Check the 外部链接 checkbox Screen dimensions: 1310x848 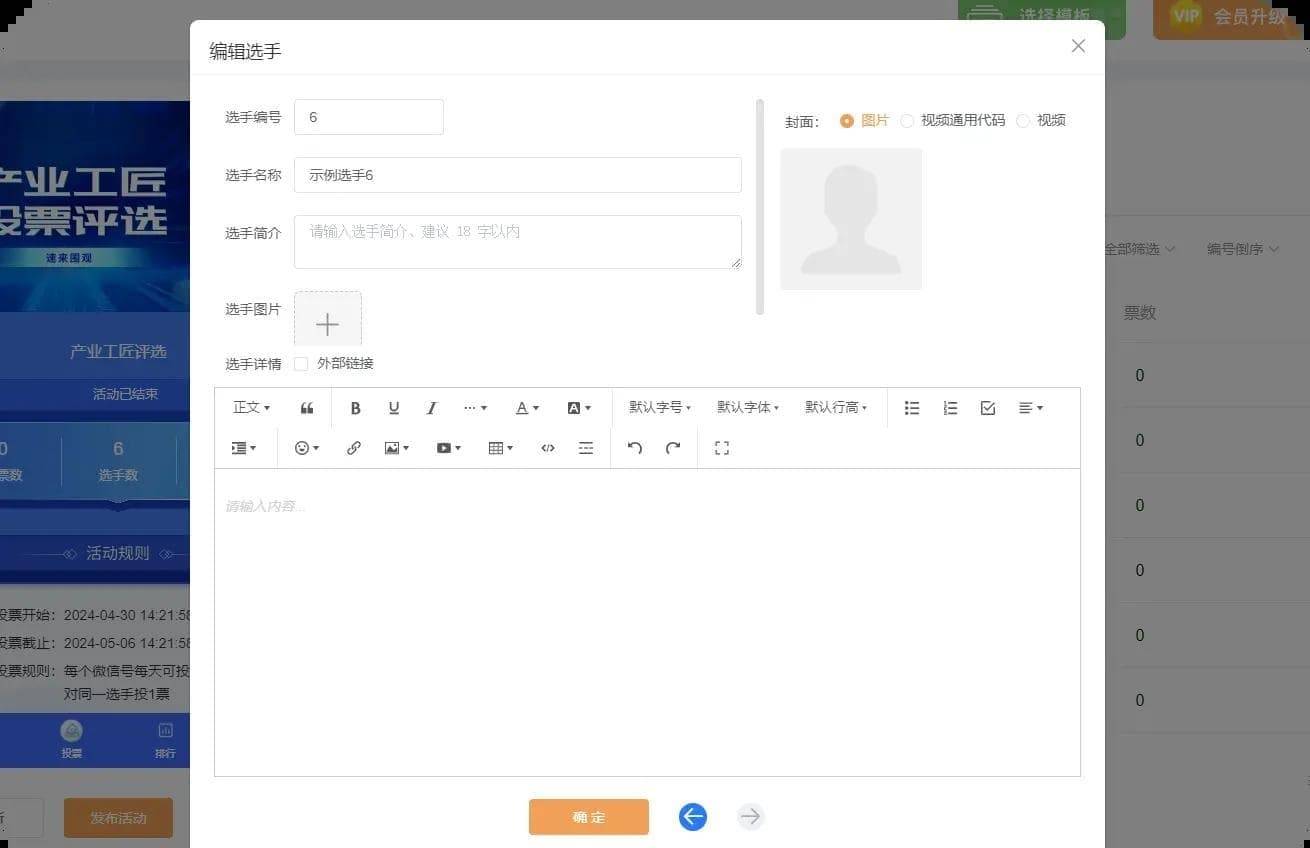[301, 364]
